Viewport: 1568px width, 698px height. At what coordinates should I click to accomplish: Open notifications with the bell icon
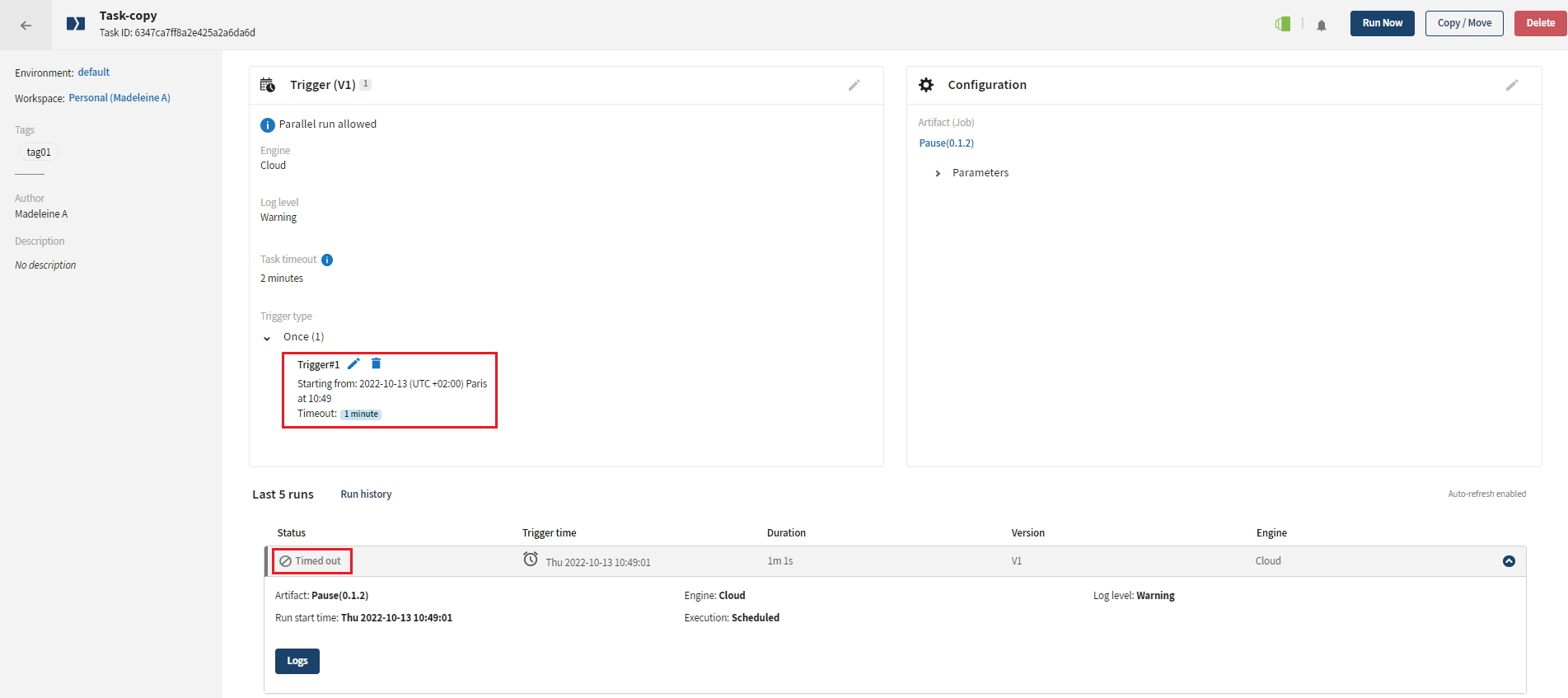[1322, 26]
